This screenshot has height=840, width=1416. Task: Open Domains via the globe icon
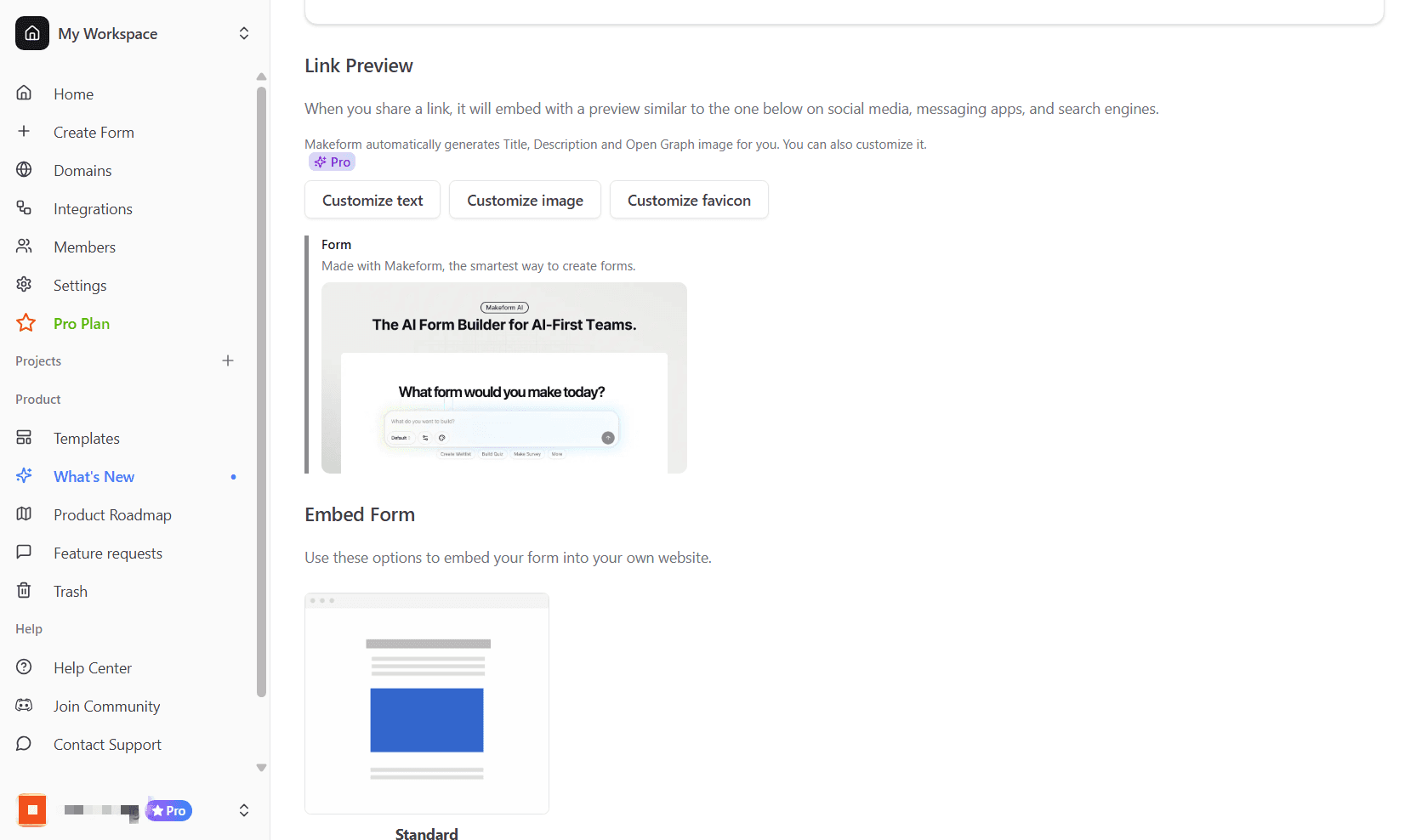click(x=24, y=170)
